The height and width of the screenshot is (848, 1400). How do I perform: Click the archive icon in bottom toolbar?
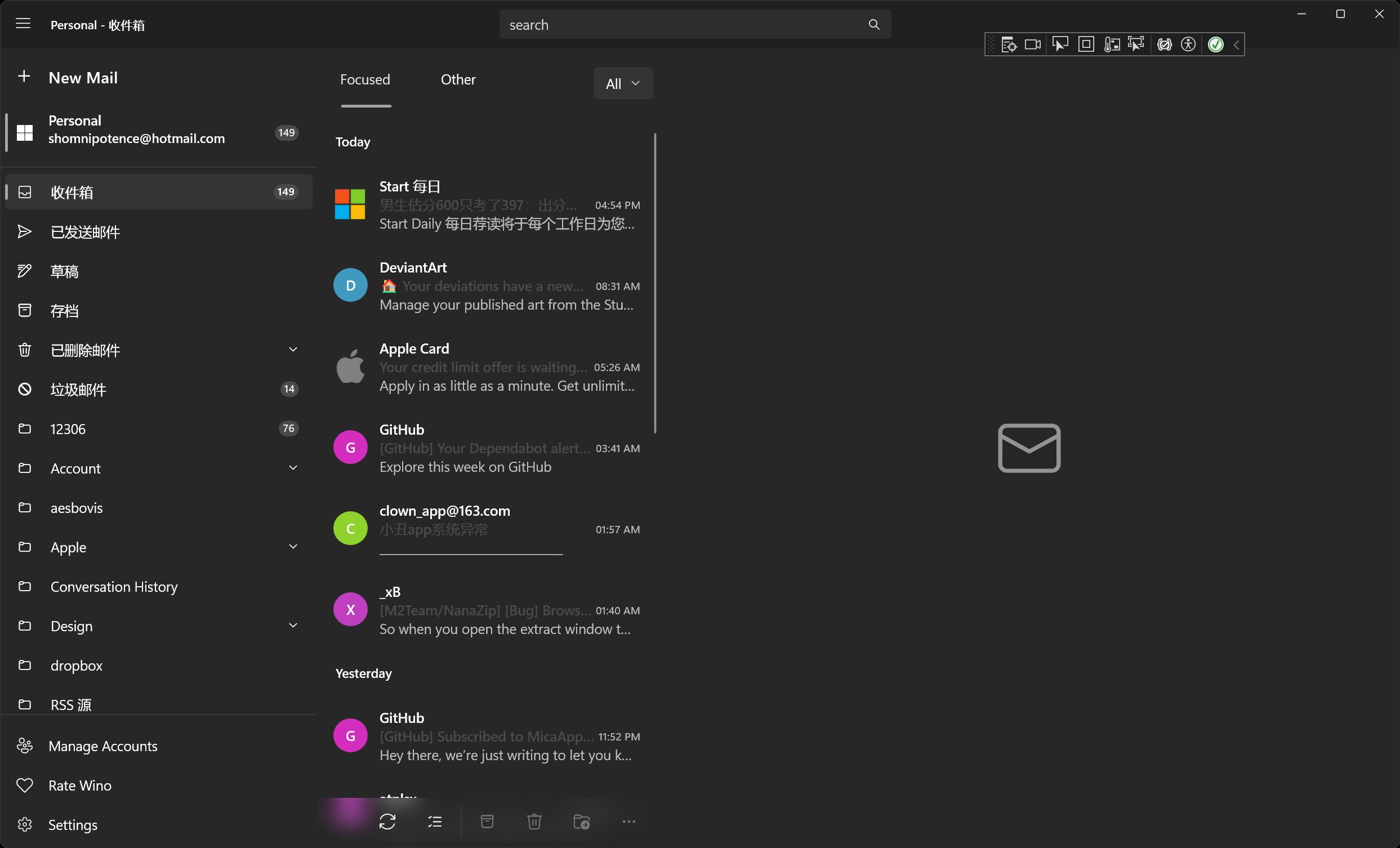[x=487, y=822]
